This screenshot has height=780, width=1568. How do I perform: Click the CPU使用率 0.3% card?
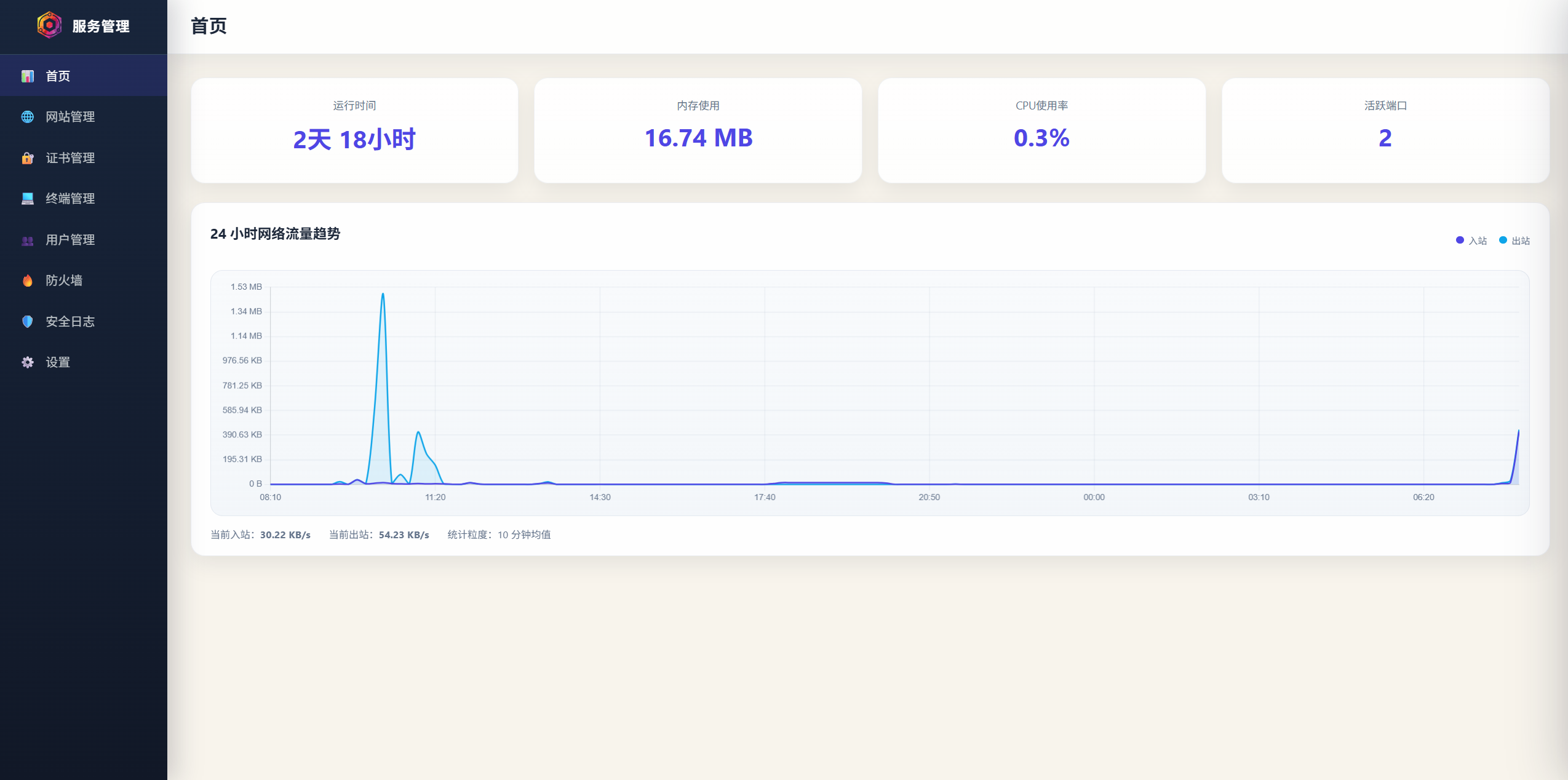1041,130
